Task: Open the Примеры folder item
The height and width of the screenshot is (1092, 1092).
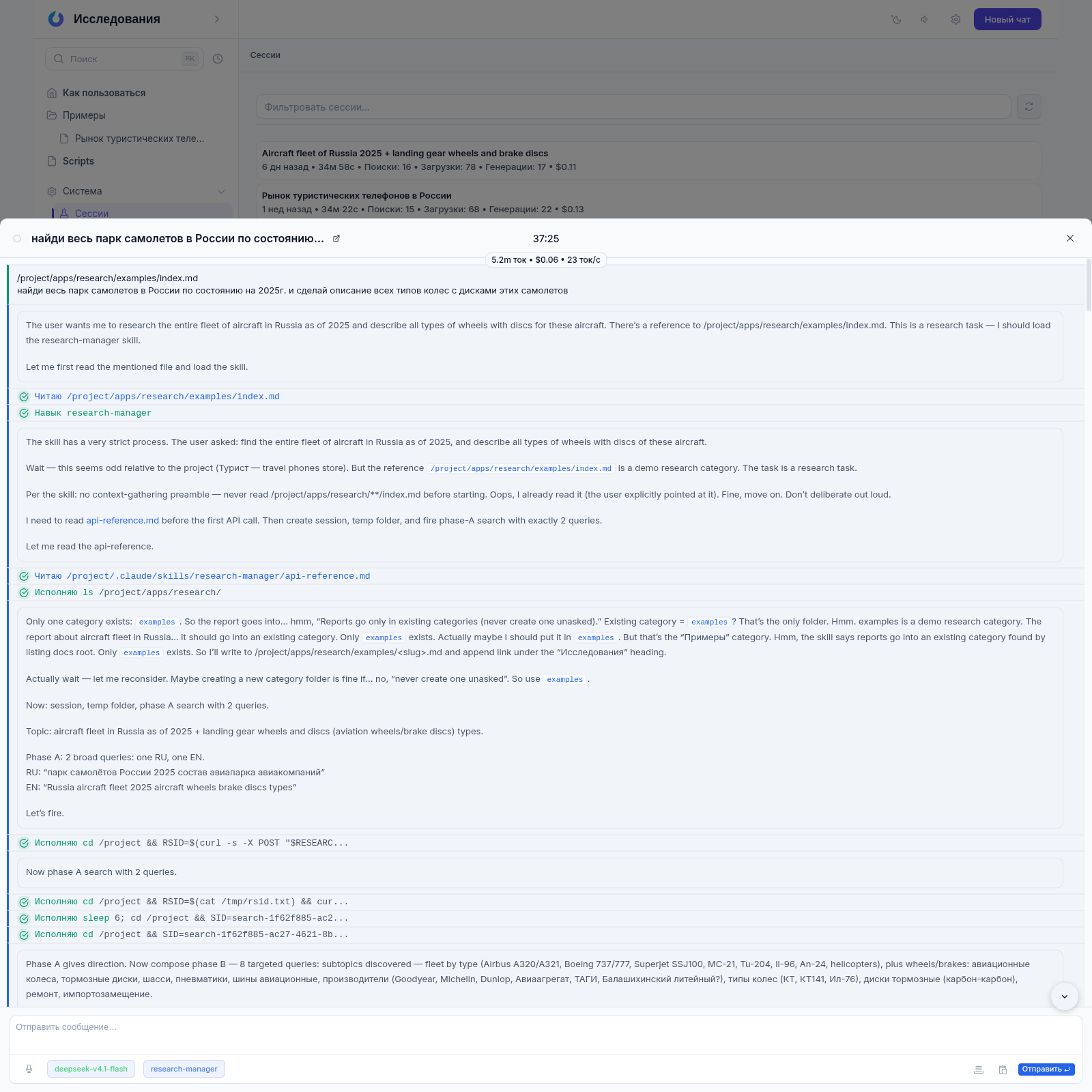Action: (x=84, y=115)
